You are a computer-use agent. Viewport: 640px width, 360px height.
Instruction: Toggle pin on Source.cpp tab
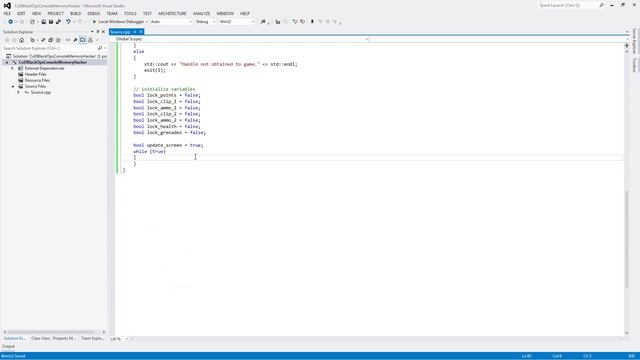pos(135,32)
